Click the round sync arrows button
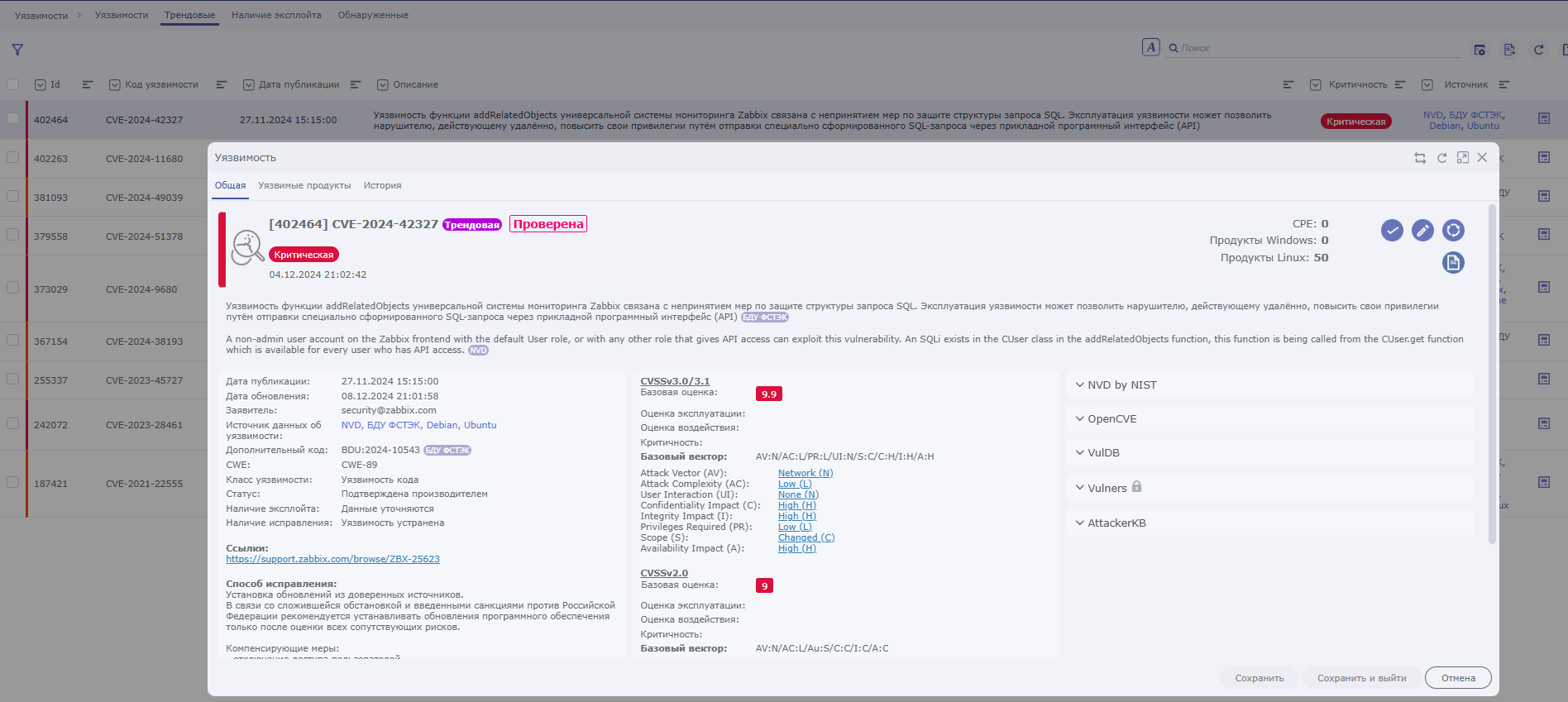The image size is (1568, 702). 1453,231
